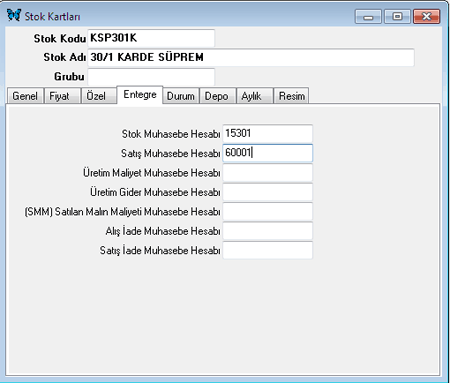Open the Durum tab
Image resolution: width=450 pixels, height=383 pixels.
(181, 96)
